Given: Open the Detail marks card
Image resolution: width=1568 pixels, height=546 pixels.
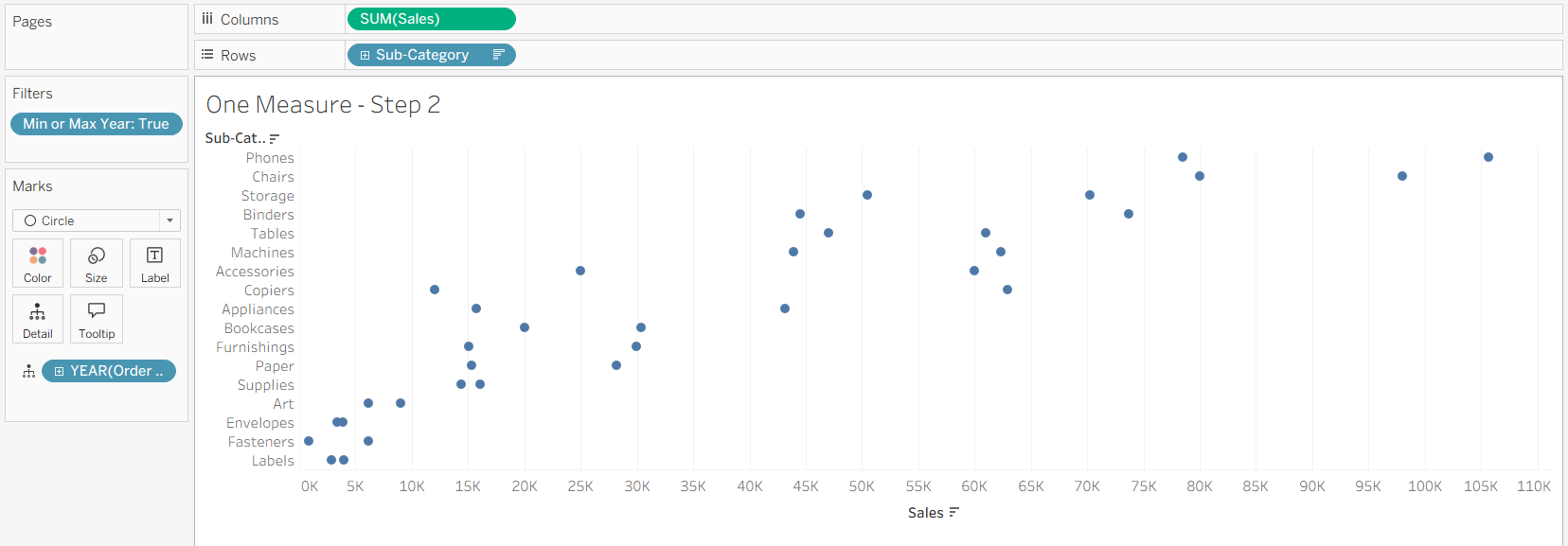Looking at the screenshot, I should pos(38,319).
